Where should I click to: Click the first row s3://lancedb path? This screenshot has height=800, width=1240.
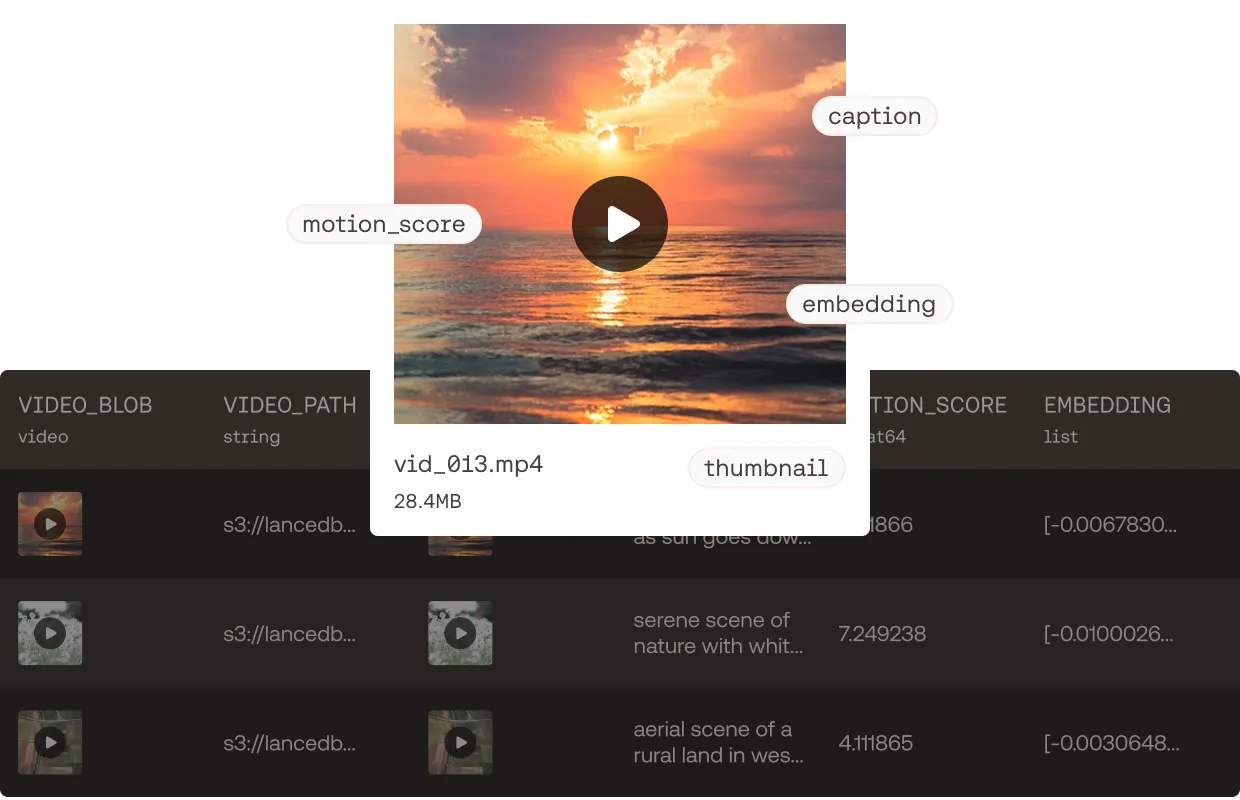click(289, 524)
